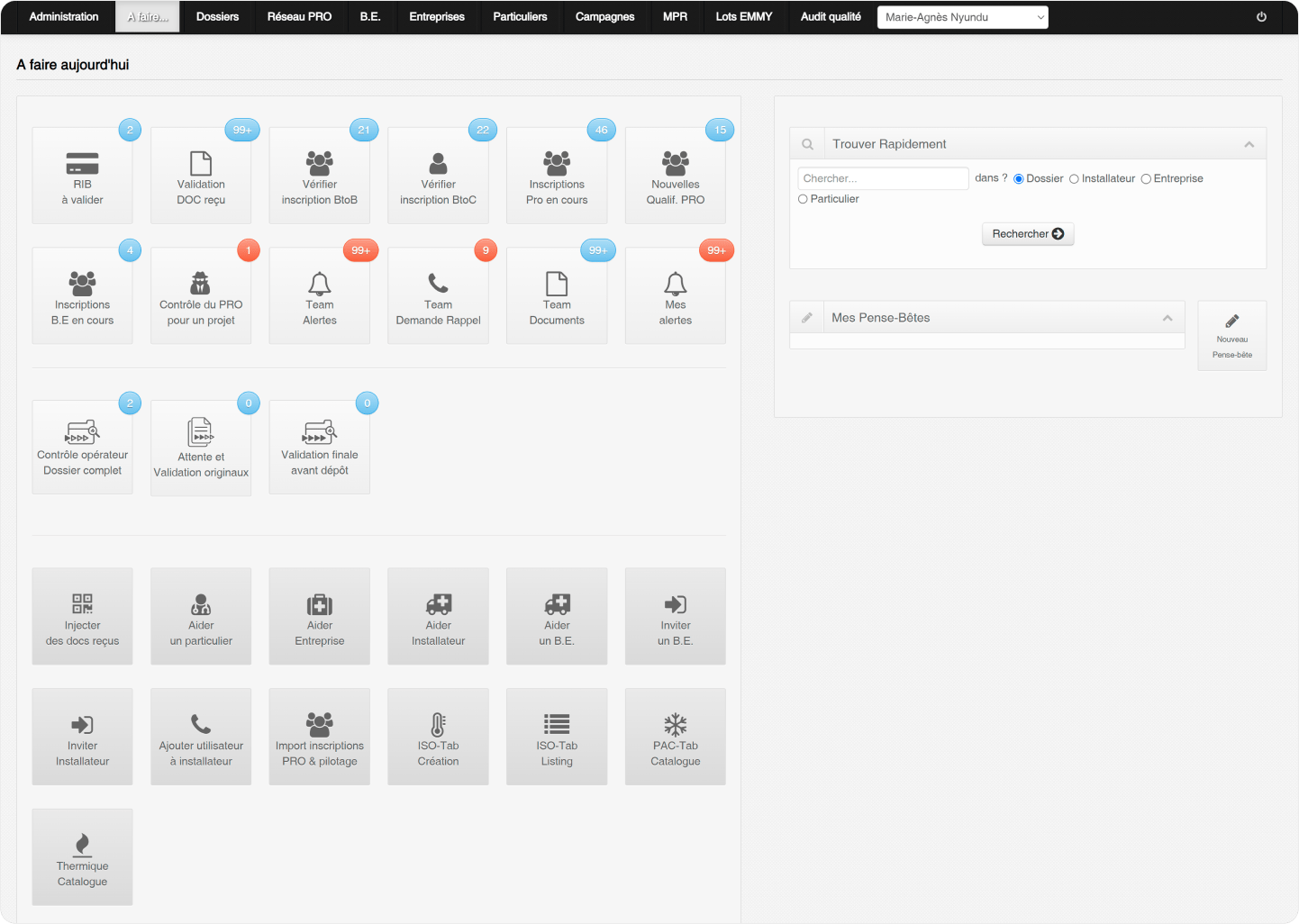Viewport: 1299px width, 924px height.
Task: Open the Marie-Agnès Nyundu user dropdown
Action: coord(962,17)
